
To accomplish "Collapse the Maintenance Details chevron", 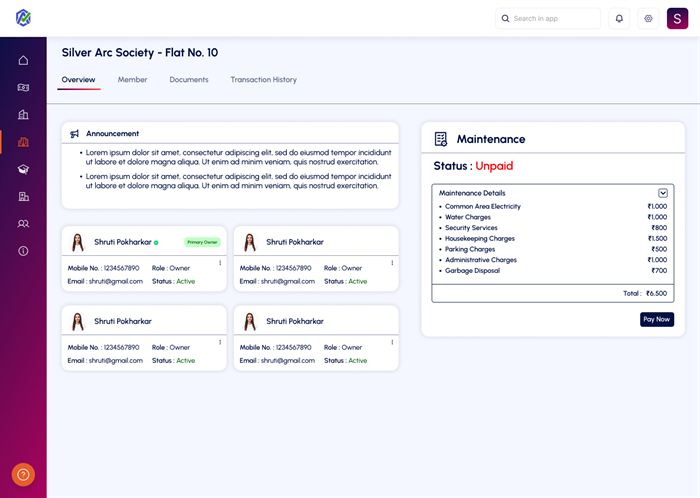I will (662, 193).
